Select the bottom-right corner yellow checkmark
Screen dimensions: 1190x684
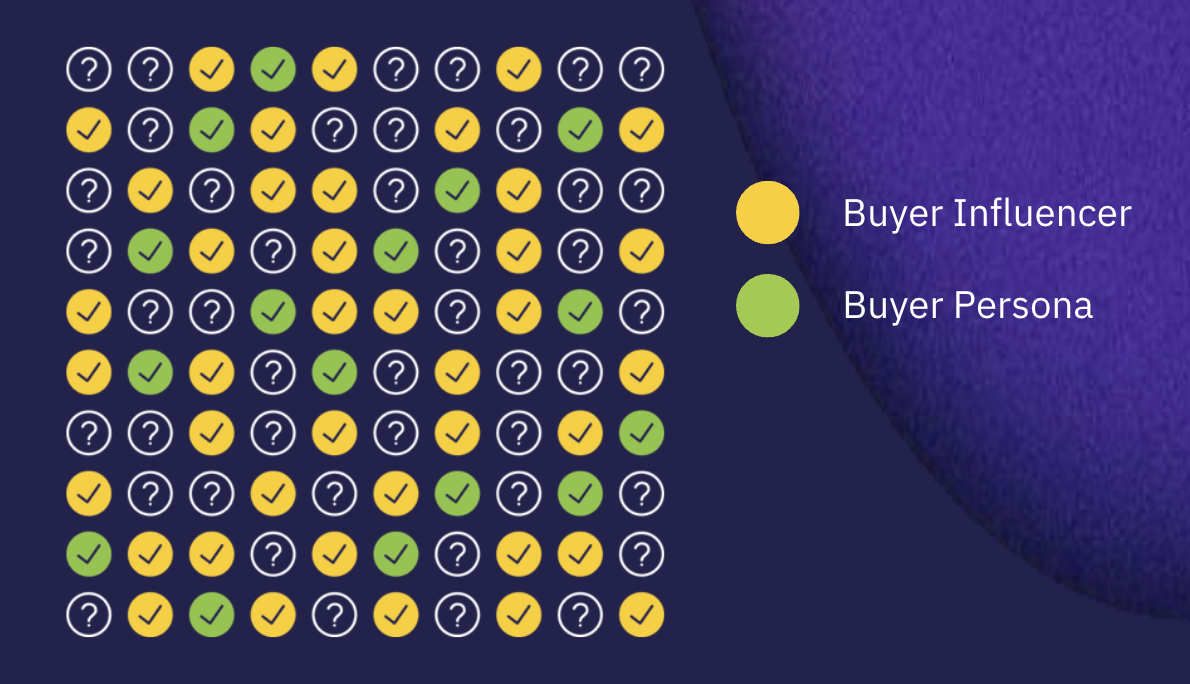pos(641,615)
